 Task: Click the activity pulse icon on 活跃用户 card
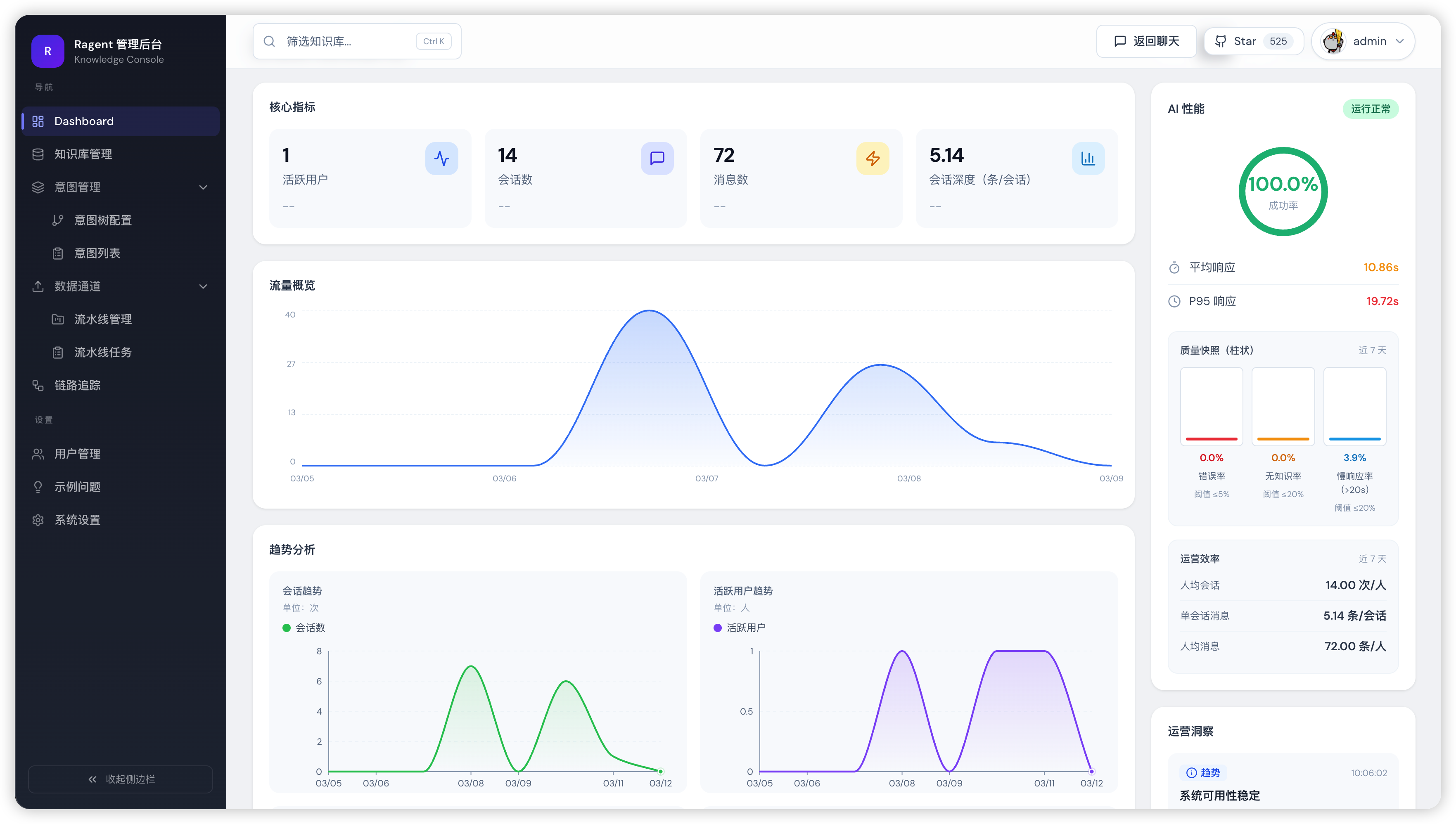pos(441,159)
